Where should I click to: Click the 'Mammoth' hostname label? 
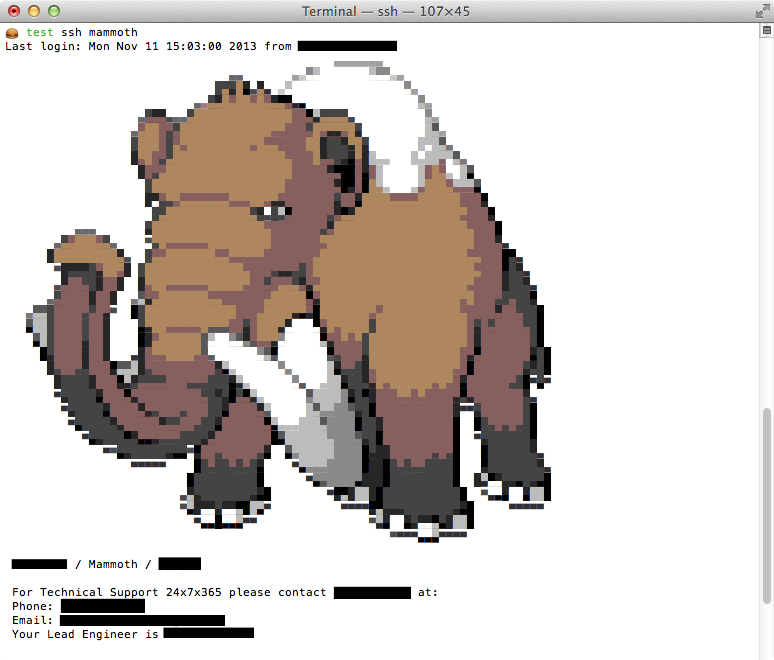pyautogui.click(x=113, y=564)
